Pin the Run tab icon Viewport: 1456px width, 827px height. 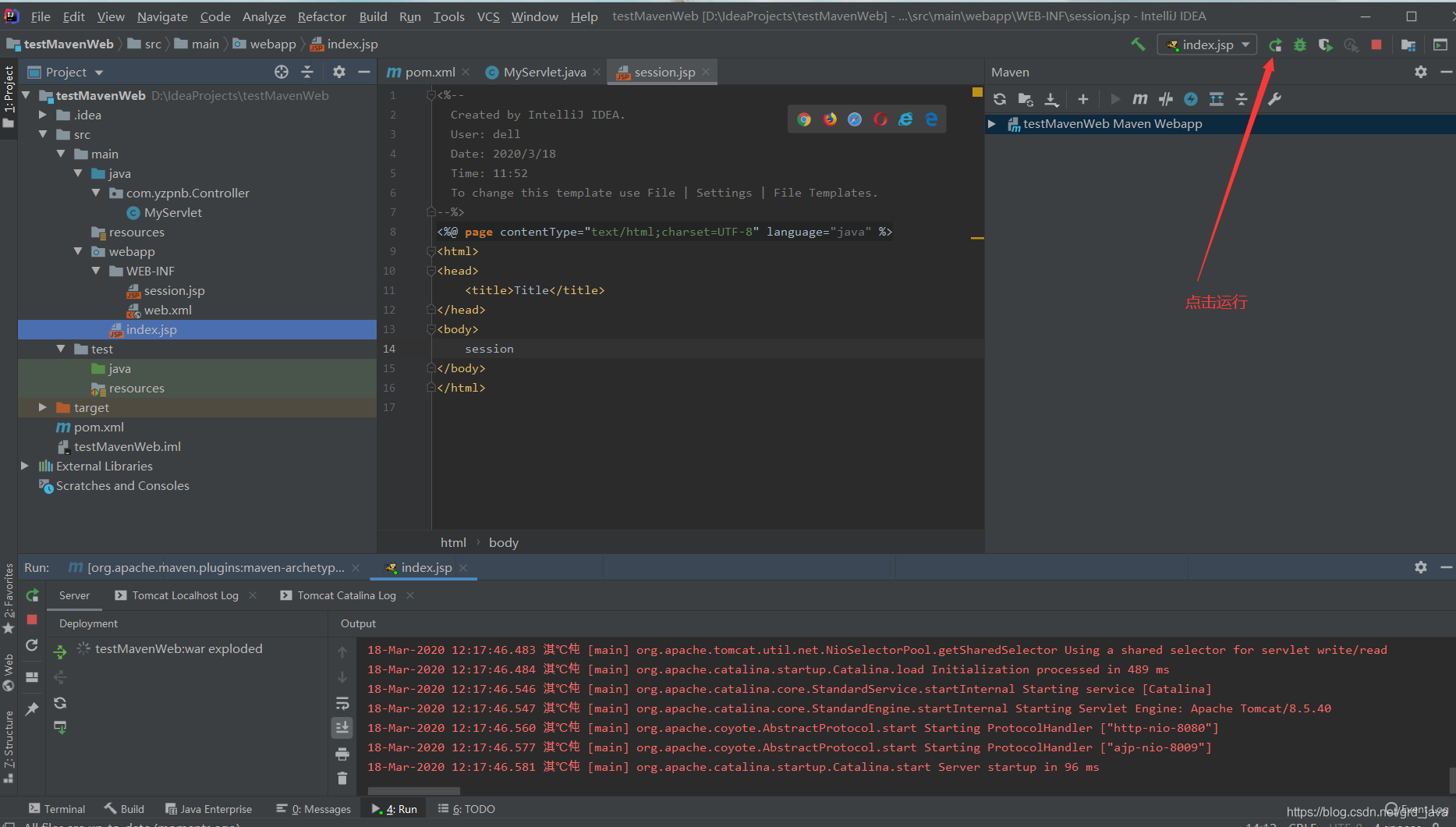pyautogui.click(x=32, y=708)
